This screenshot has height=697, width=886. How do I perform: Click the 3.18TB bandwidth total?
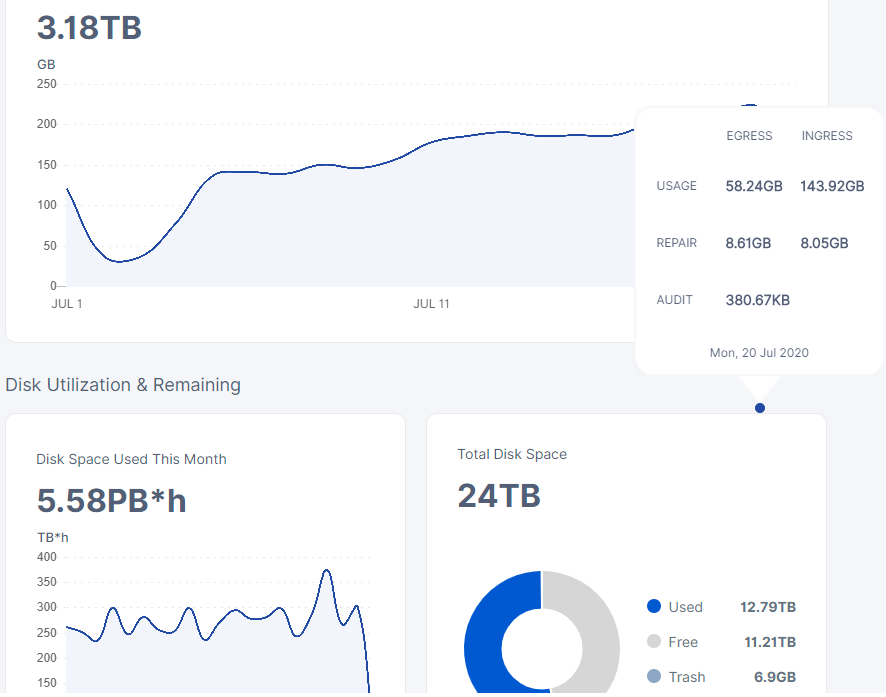click(x=89, y=28)
